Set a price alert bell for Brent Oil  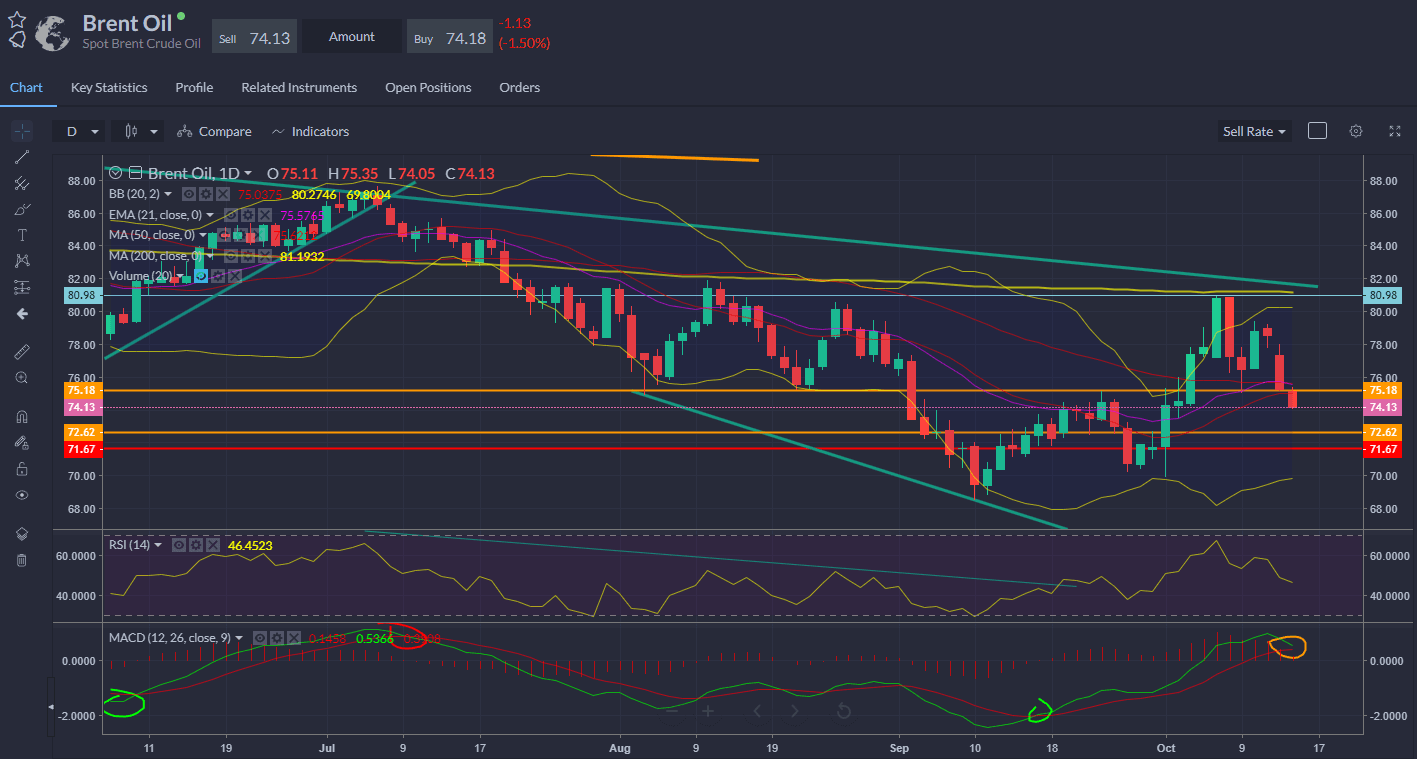point(17,40)
